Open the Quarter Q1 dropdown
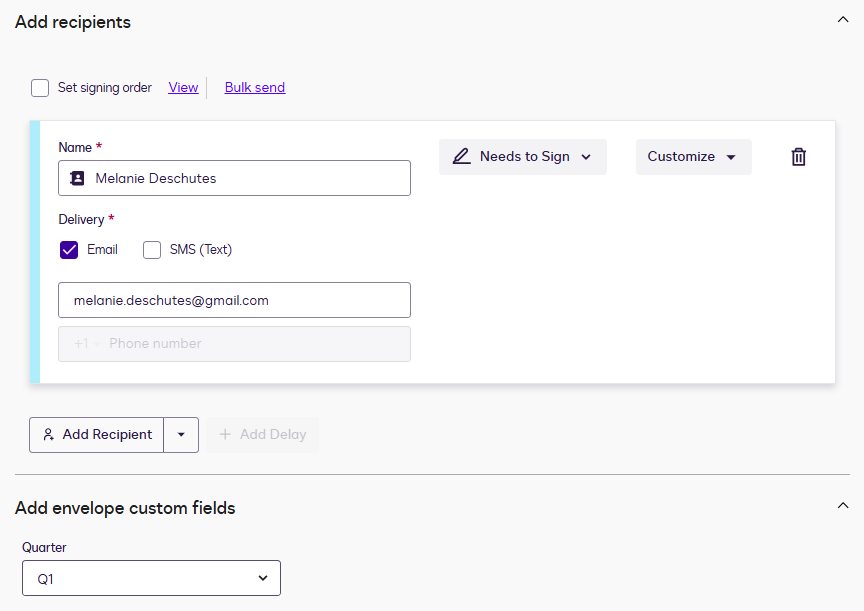 pos(151,578)
